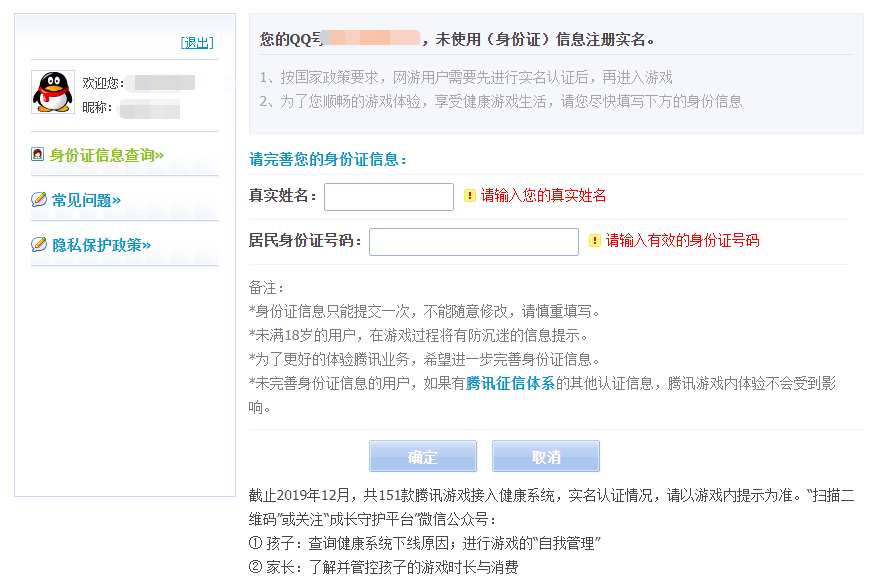Click the red 请输入有效的身份证号码 error message

point(682,241)
